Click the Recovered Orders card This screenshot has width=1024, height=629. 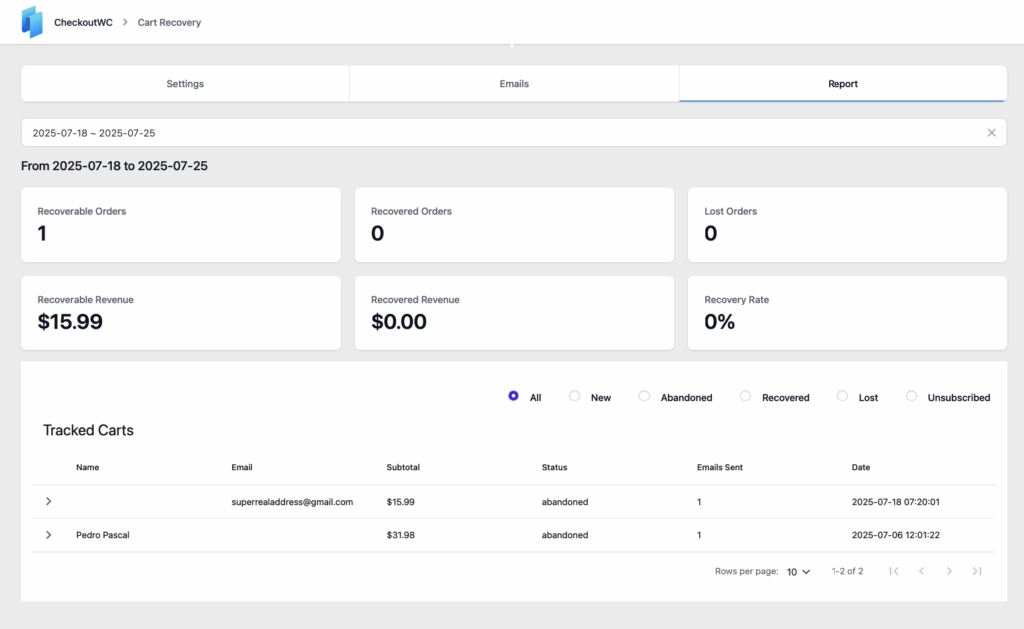(514, 225)
